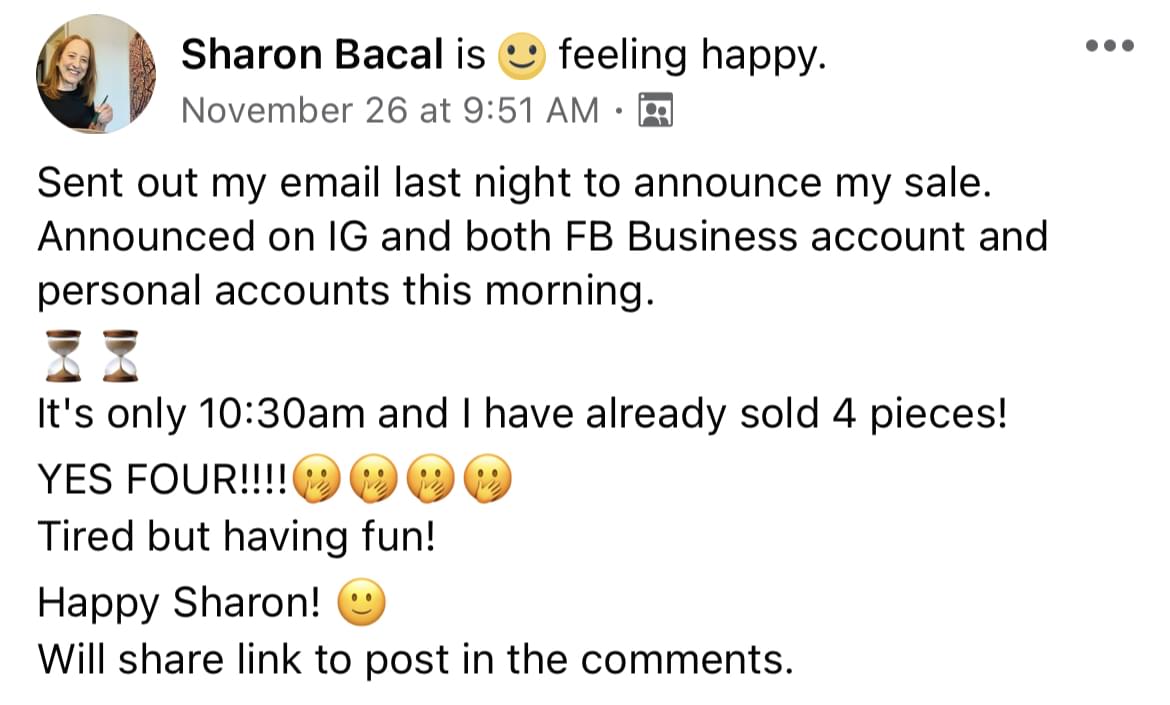Click the November 26 at 9:51 AM timestamp
Viewport: 1170px width, 705px height.
click(x=390, y=110)
